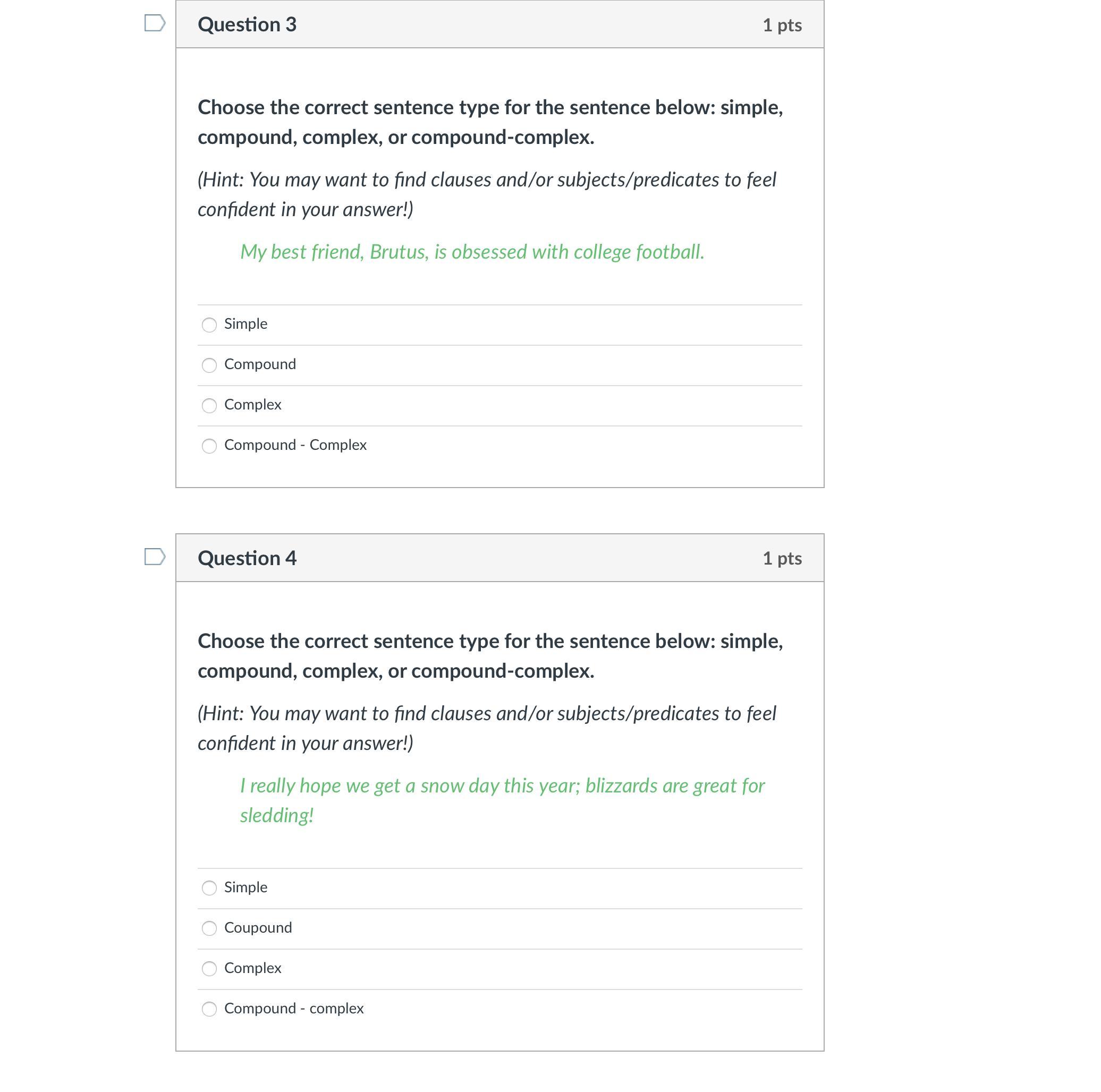Choose Compound radio in Question 3
This screenshot has height=1092, width=1101.
tap(209, 365)
